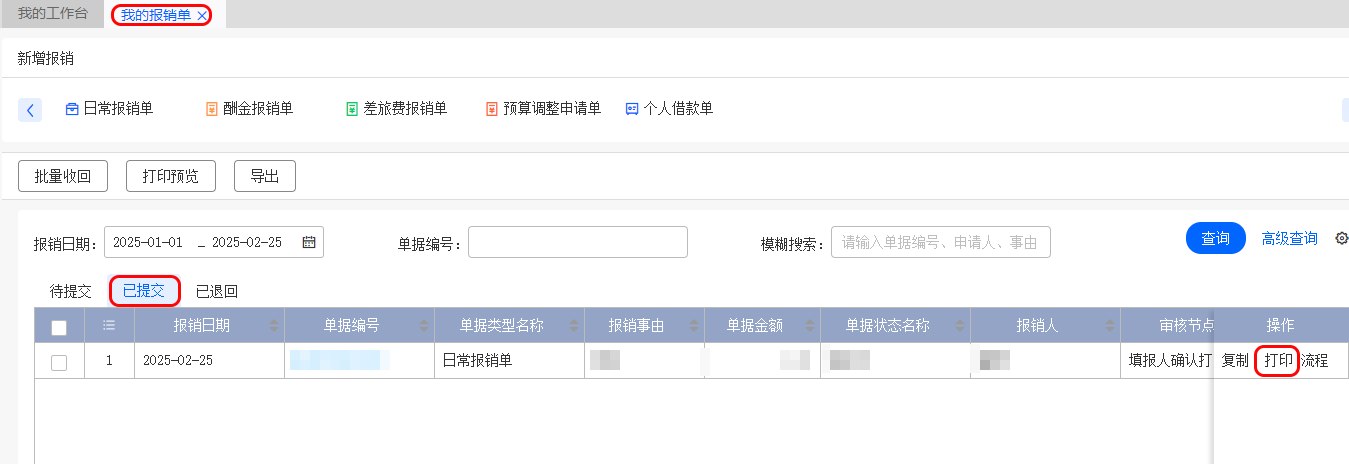Screen dimensions: 1349x464
Task: Open the 高级查询 link
Action: tap(1289, 238)
